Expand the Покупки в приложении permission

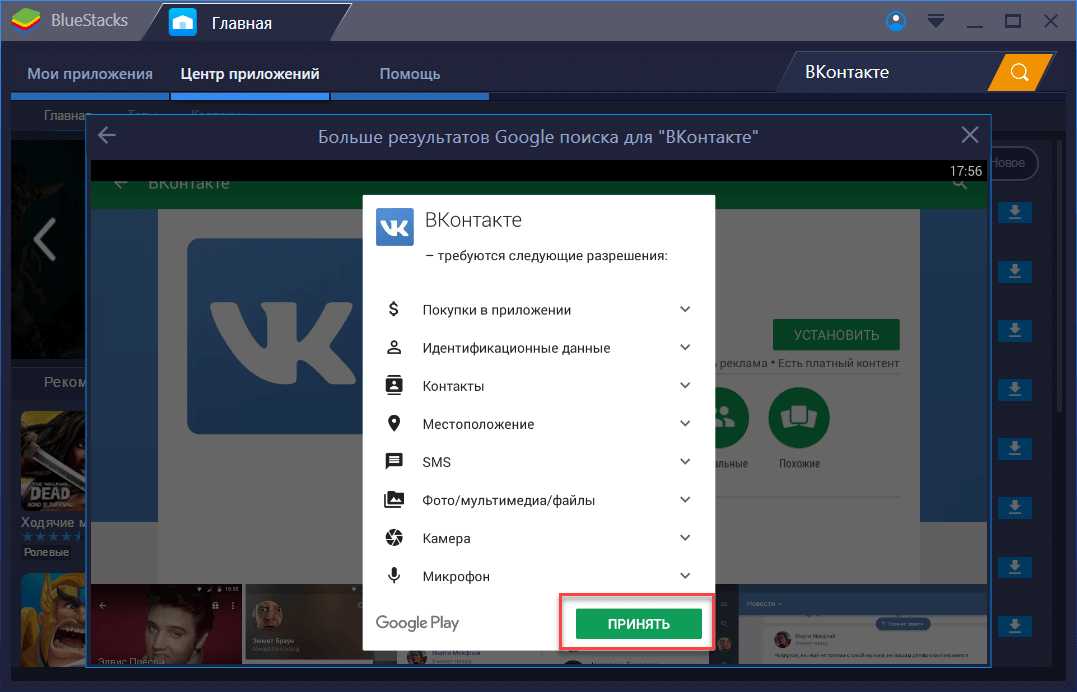685,310
